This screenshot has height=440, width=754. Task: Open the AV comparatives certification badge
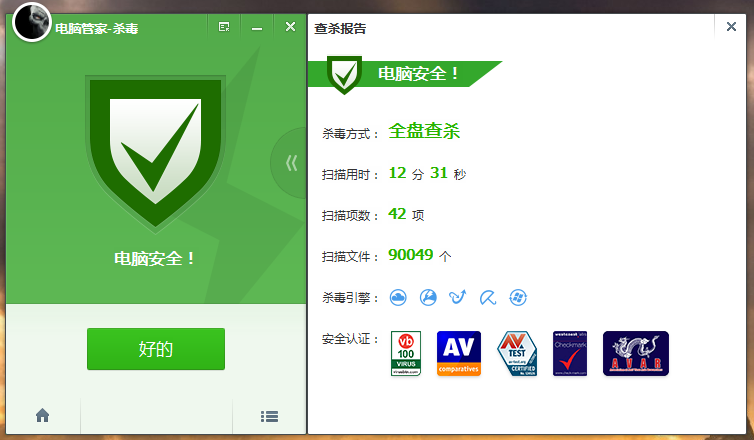(x=459, y=353)
